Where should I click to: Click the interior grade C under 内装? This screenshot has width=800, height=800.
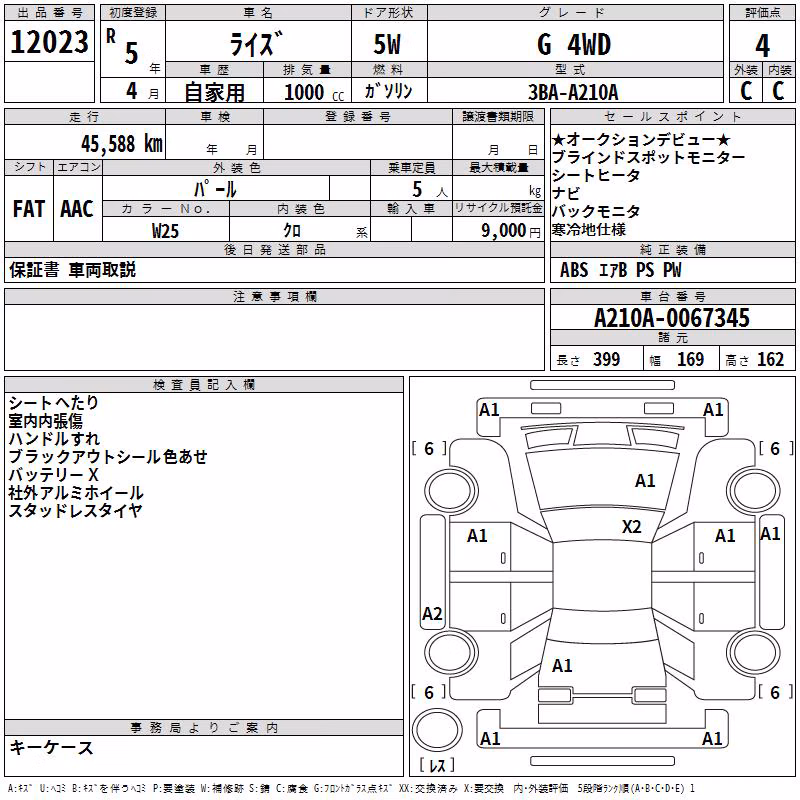778,91
